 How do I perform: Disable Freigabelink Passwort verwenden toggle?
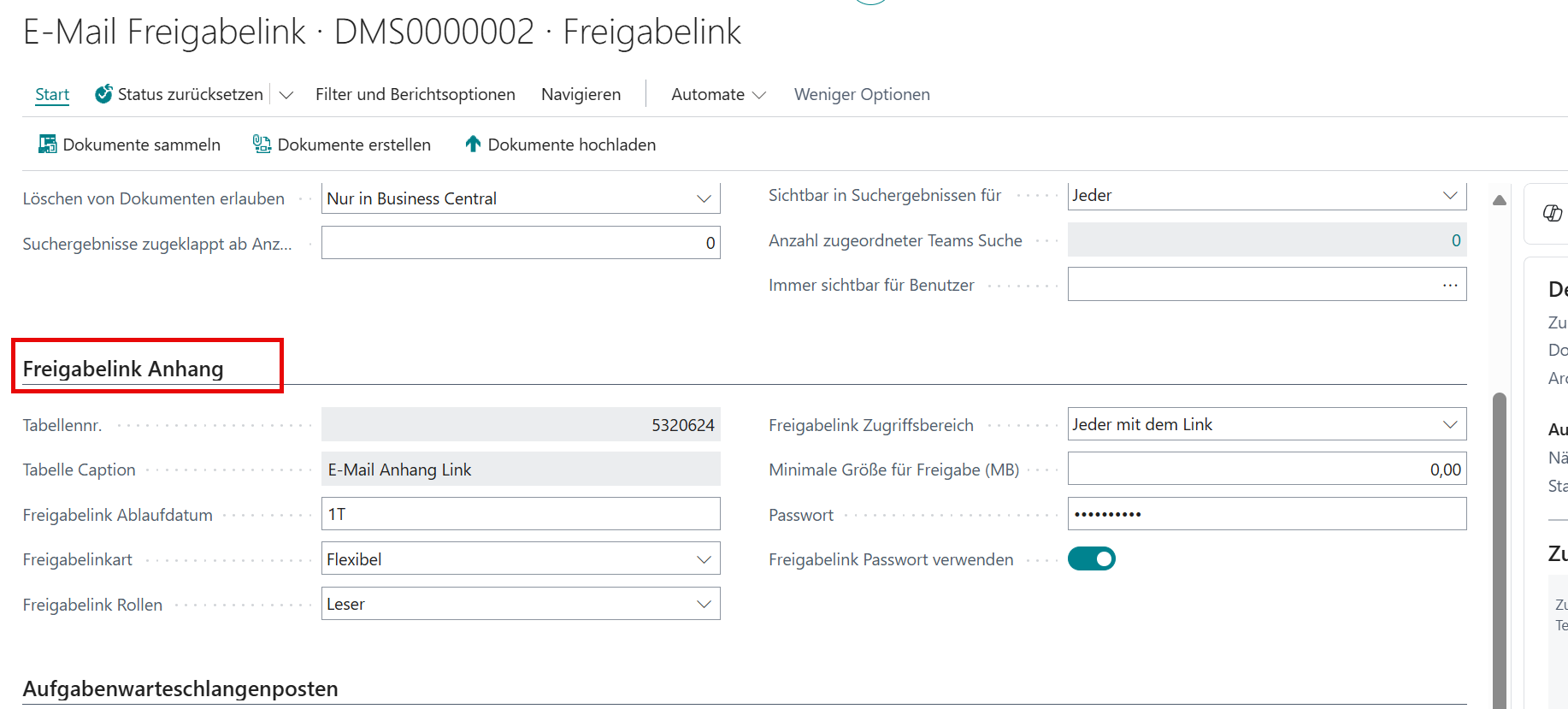(1092, 558)
